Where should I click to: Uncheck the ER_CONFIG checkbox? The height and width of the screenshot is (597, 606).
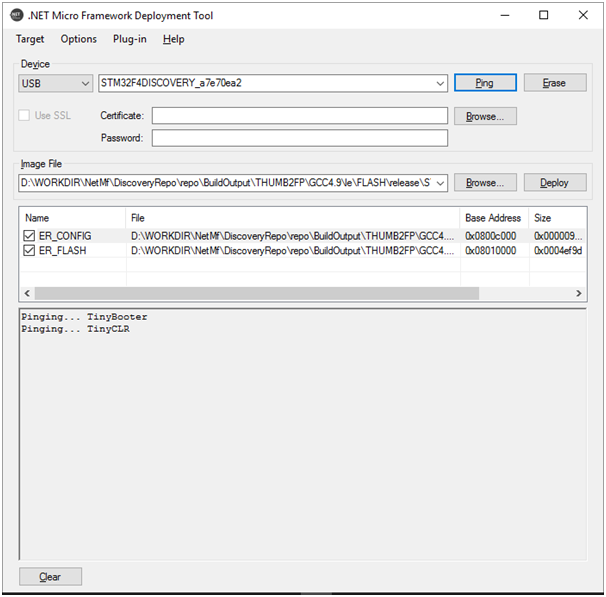pos(29,236)
